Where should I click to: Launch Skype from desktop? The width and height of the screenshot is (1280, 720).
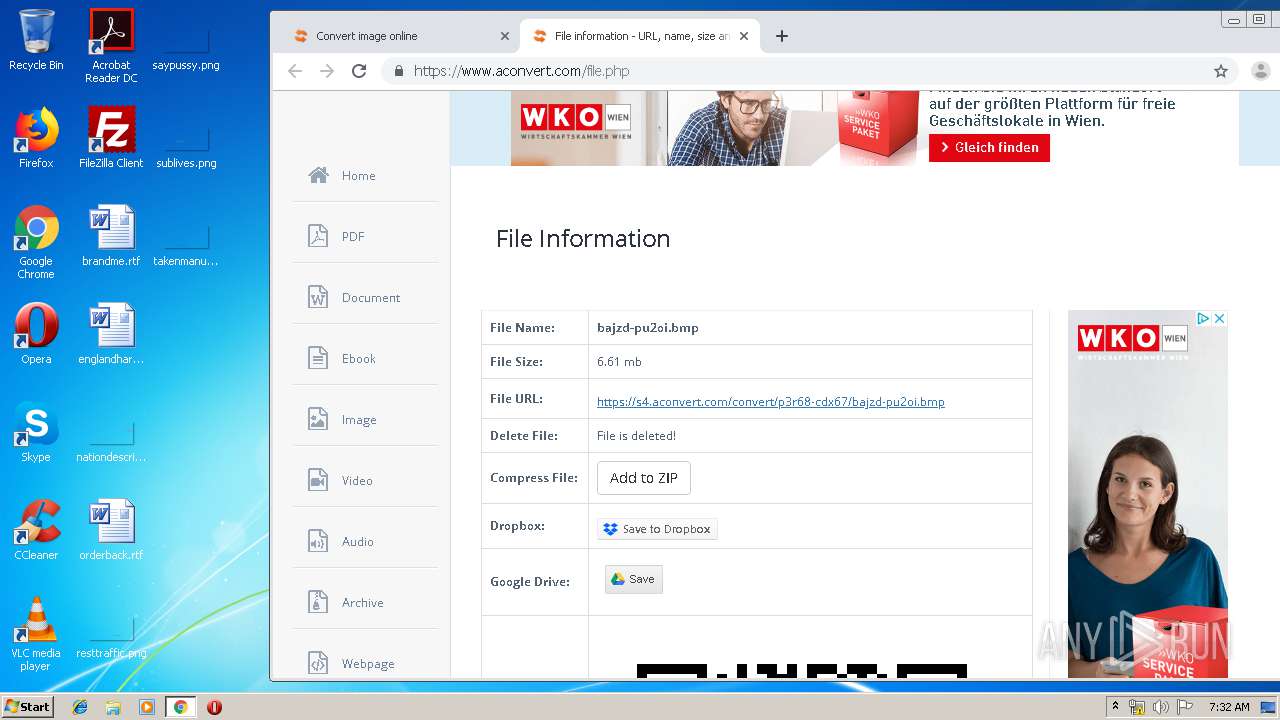click(36, 432)
